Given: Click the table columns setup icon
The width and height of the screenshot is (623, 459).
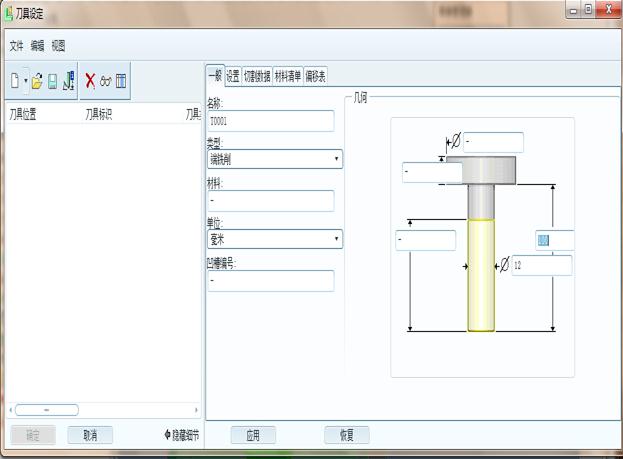Looking at the screenshot, I should pyautogui.click(x=121, y=81).
